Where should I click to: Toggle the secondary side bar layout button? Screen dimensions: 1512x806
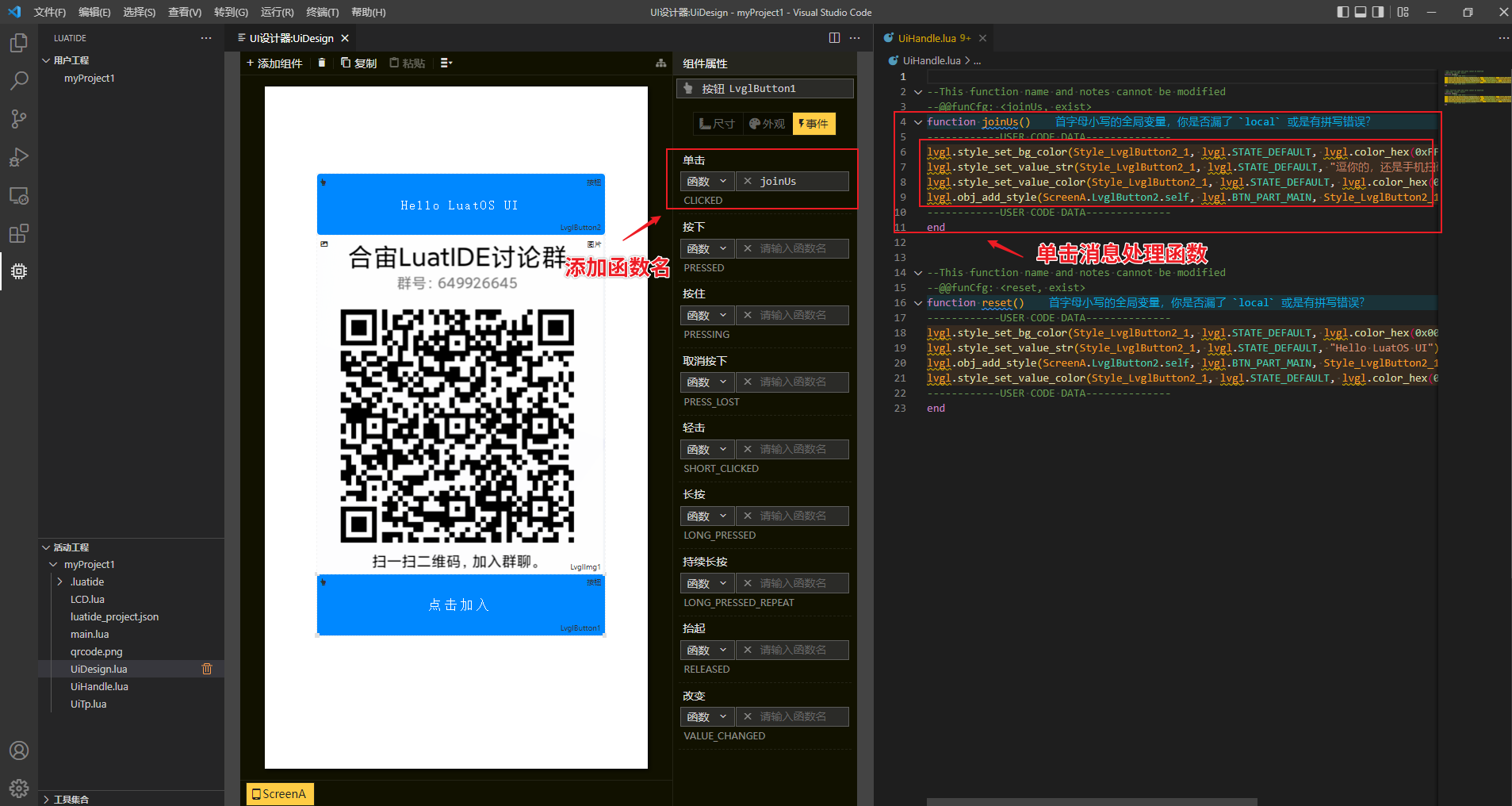pyautogui.click(x=1379, y=12)
